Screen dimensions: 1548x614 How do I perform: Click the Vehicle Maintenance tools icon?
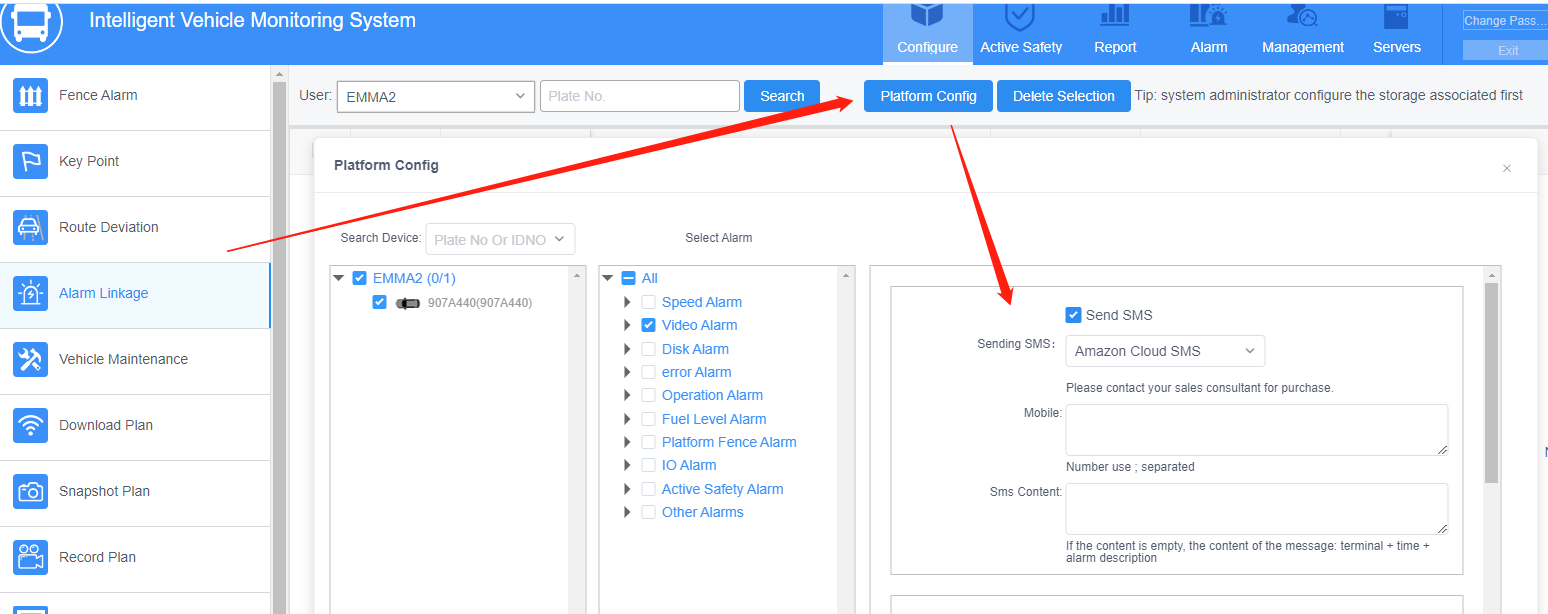pyautogui.click(x=30, y=360)
